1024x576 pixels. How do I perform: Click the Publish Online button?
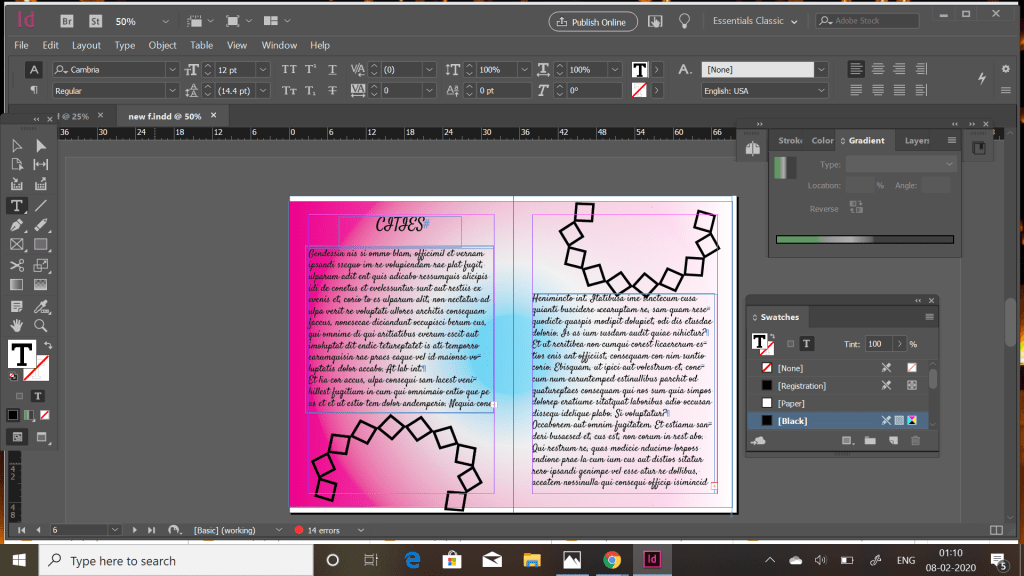point(592,21)
